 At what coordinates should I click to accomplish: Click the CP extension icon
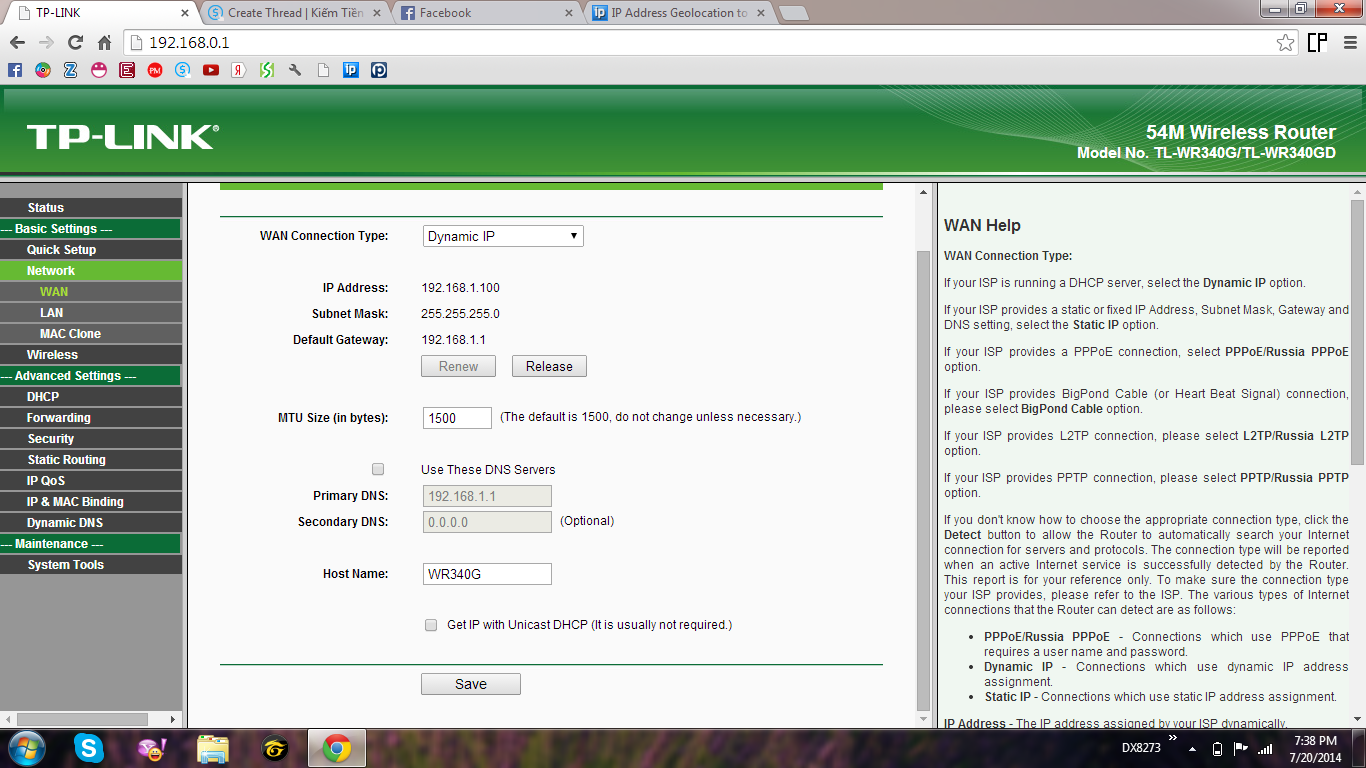pyautogui.click(x=1317, y=42)
